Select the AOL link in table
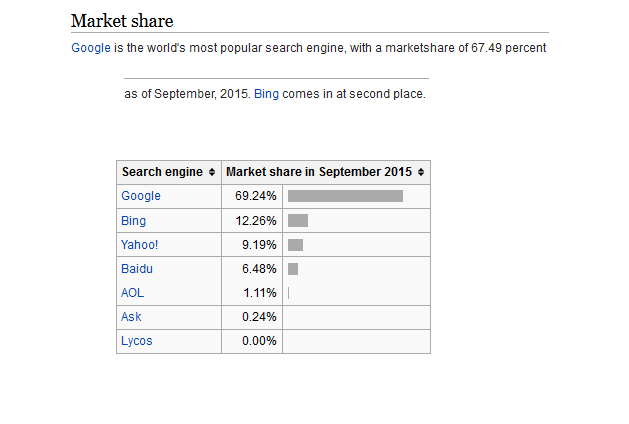Viewport: 629px width, 424px height. 132,293
